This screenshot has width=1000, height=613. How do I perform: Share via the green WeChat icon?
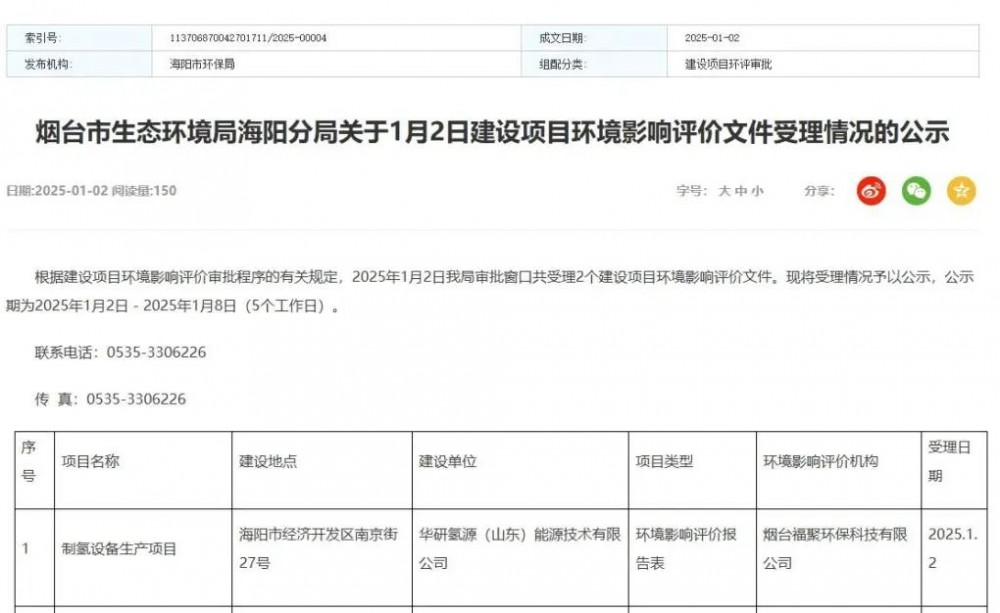pos(916,191)
